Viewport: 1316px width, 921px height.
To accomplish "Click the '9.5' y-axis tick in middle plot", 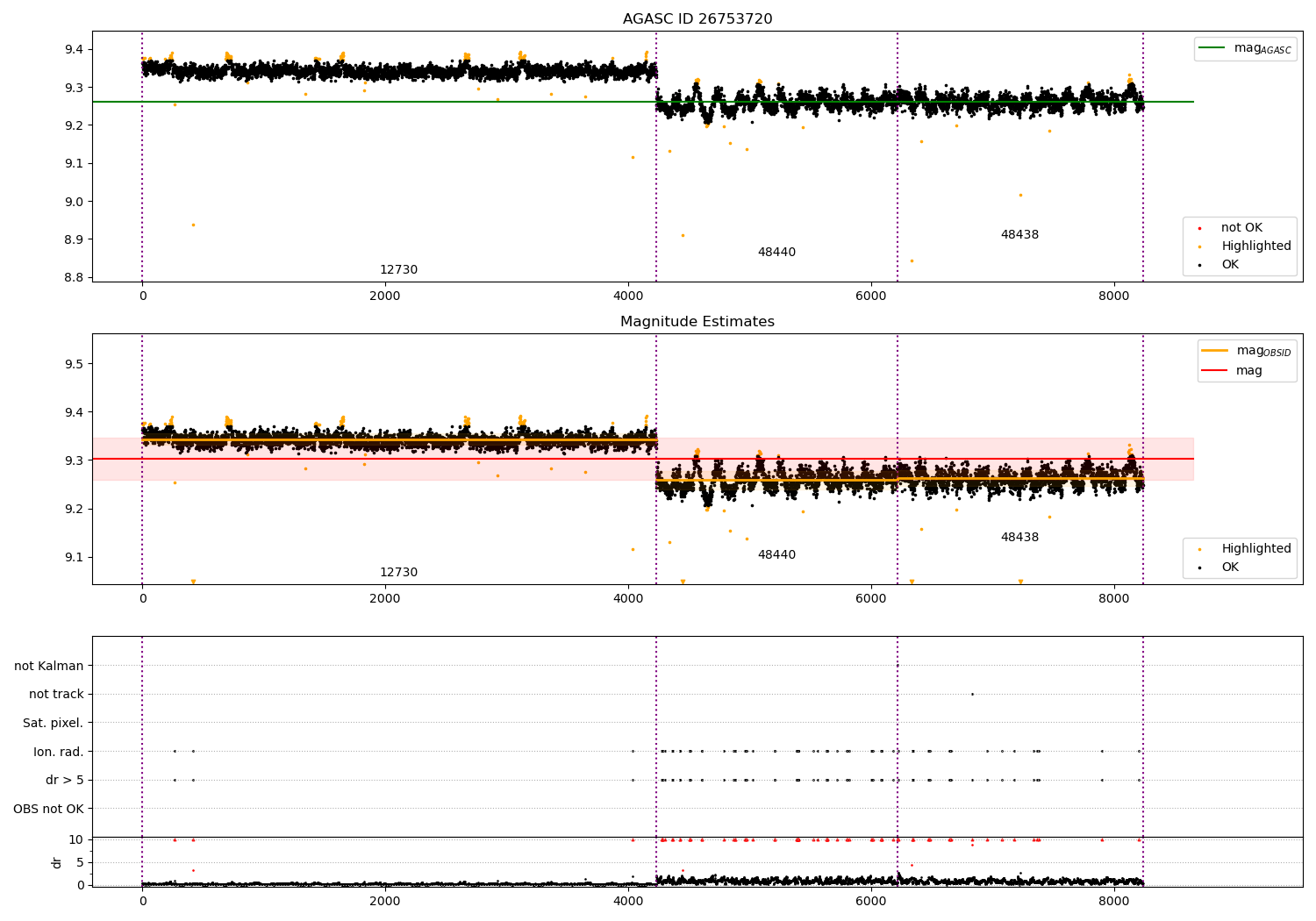I will pos(75,364).
